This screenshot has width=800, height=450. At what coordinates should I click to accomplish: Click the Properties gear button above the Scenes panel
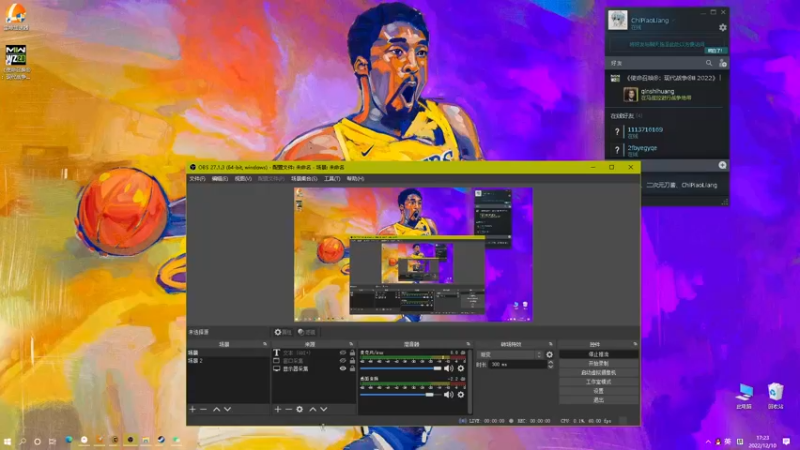tap(282, 332)
